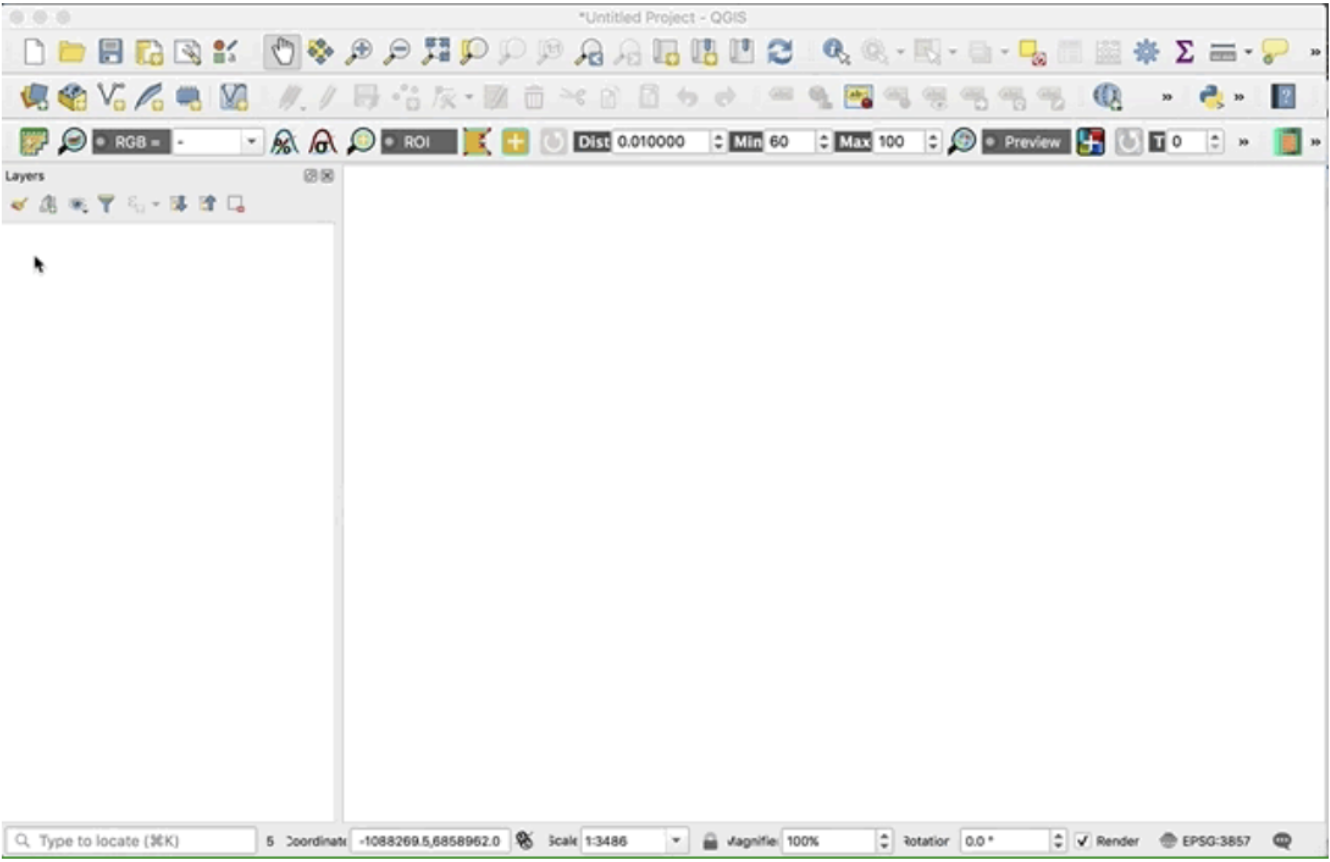
Task: Save the project using the floppy disk icon
Action: pos(110,52)
